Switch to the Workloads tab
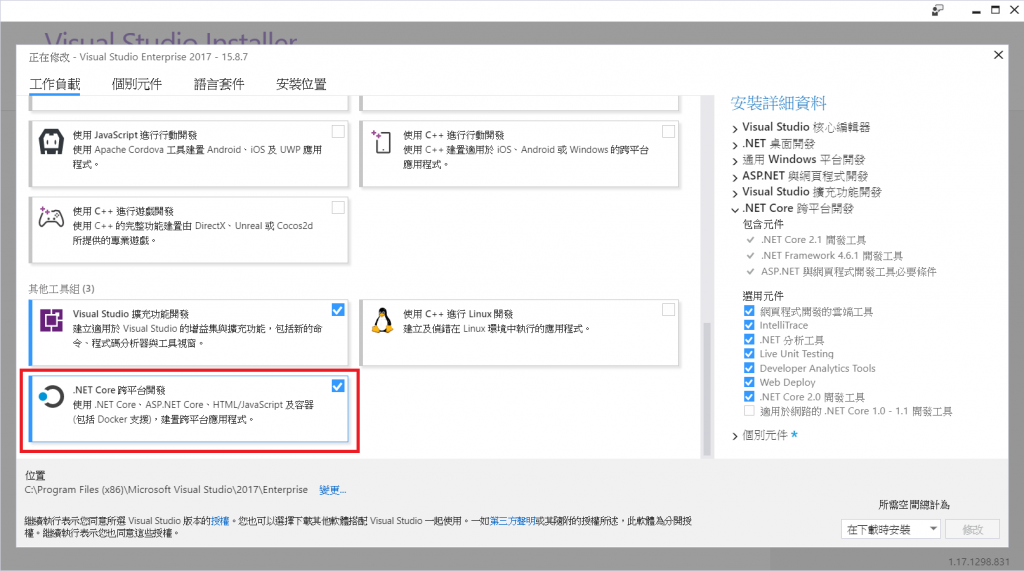 (55, 84)
